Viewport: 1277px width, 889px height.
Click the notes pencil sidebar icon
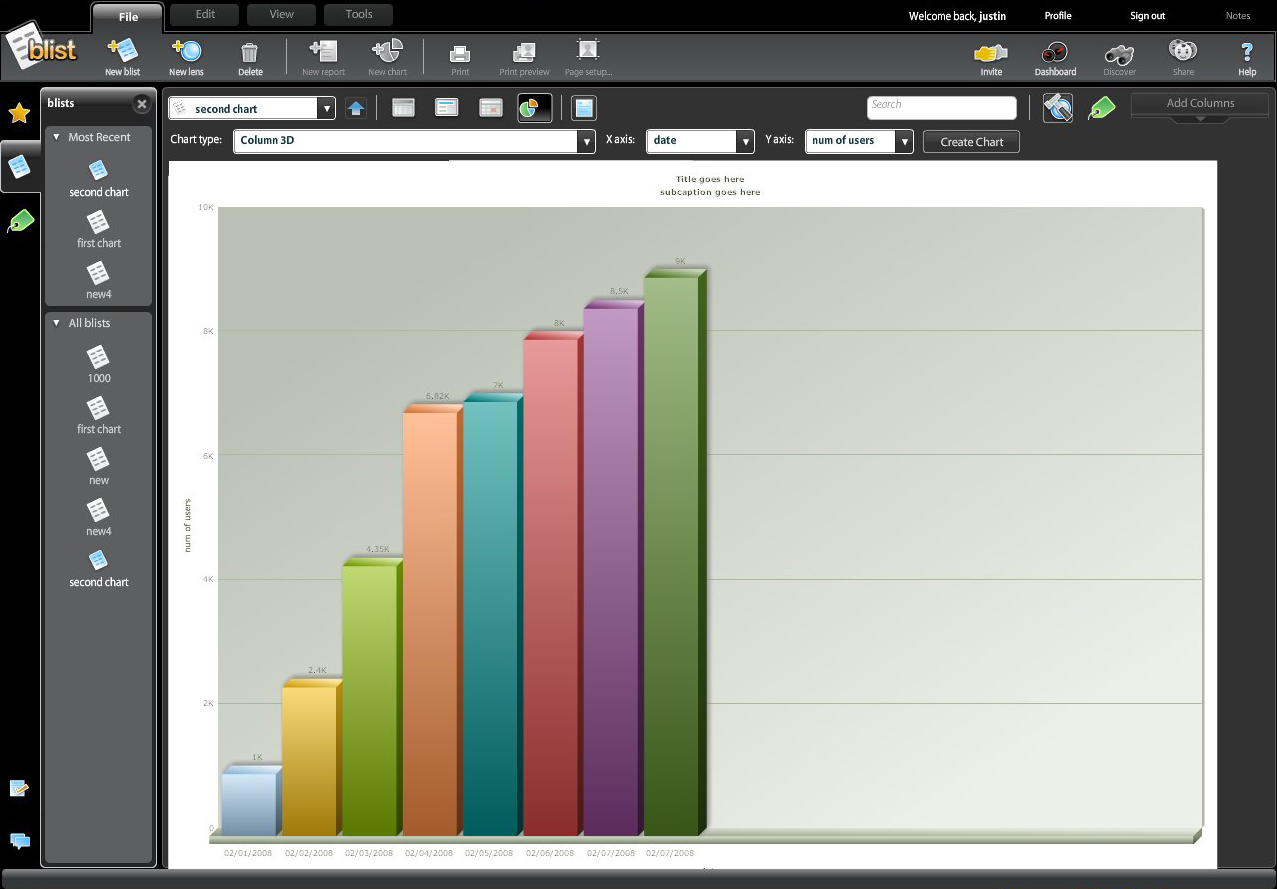tap(19, 789)
